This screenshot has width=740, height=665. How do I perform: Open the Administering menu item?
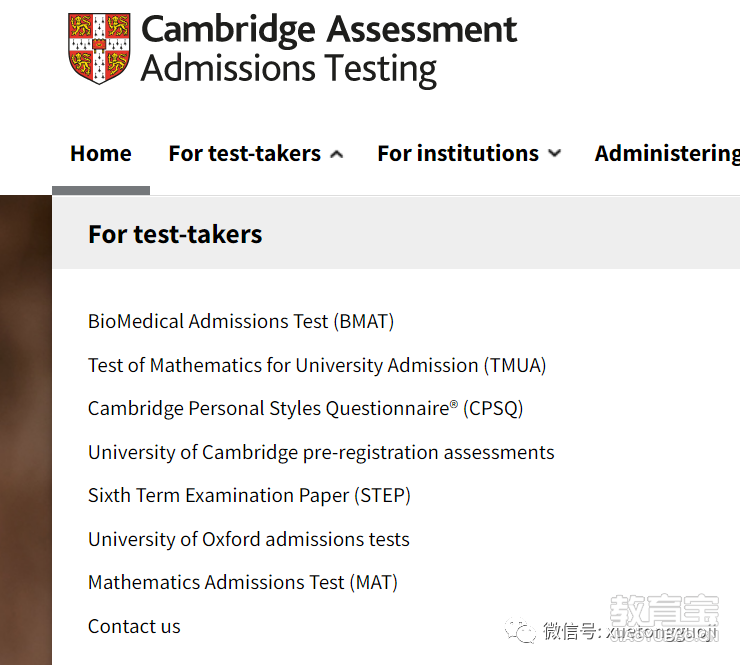coord(667,154)
